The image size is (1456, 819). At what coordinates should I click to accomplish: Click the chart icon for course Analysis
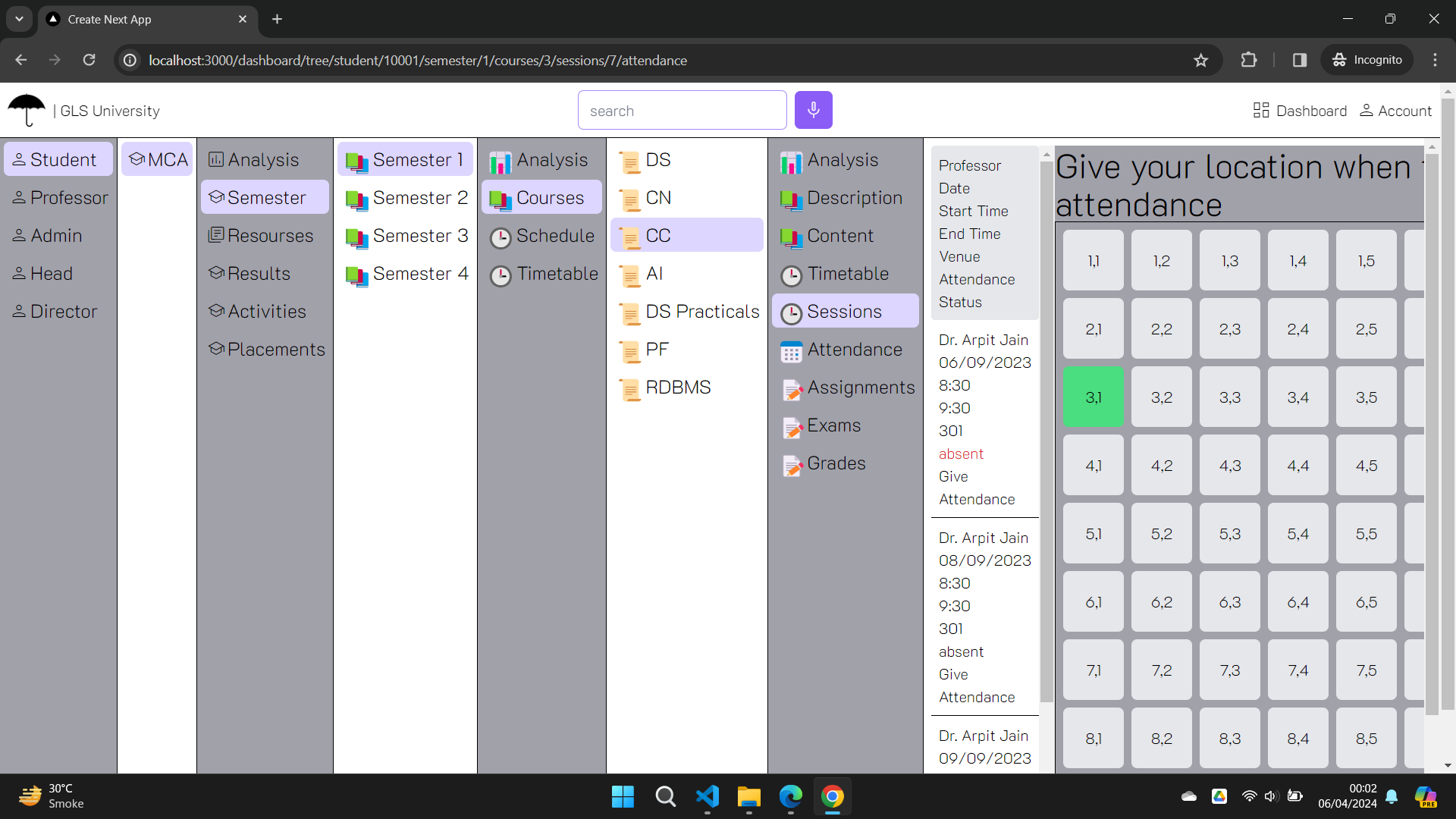pyautogui.click(x=791, y=162)
